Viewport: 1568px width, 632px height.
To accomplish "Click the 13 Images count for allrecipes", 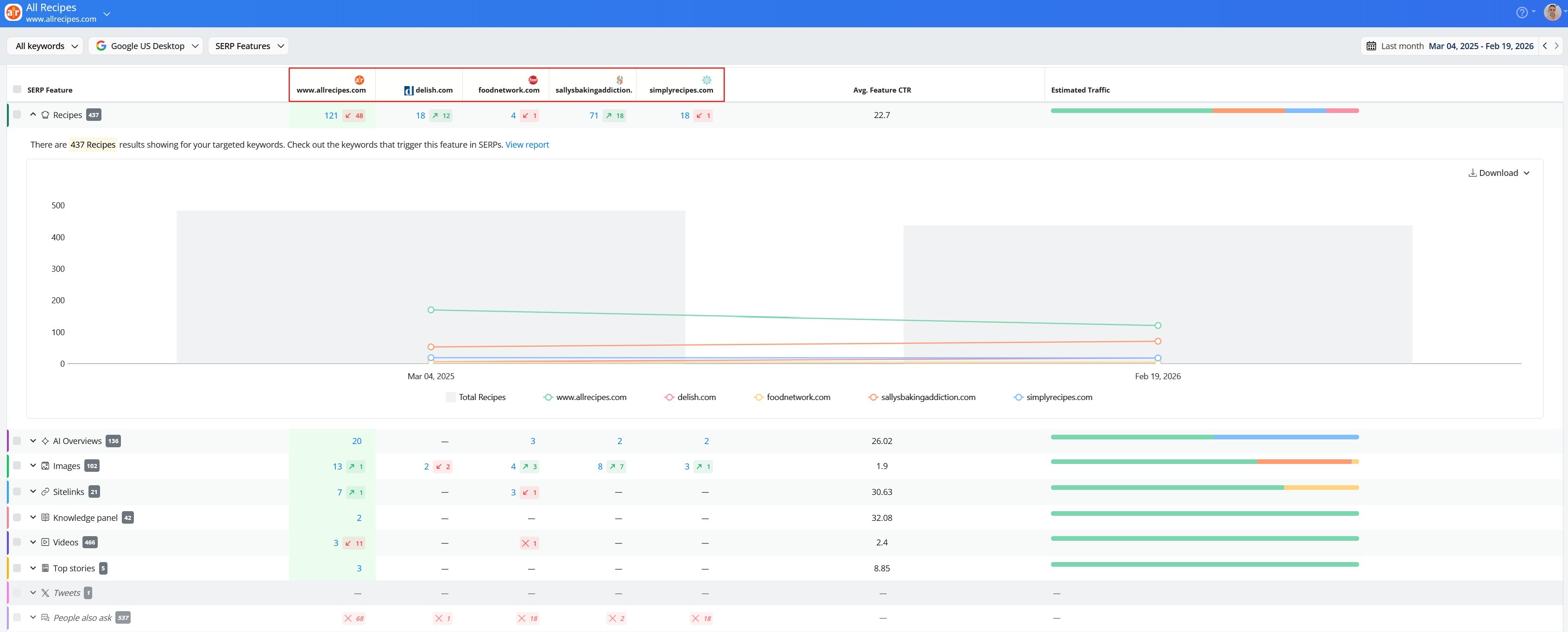I will tap(337, 467).
